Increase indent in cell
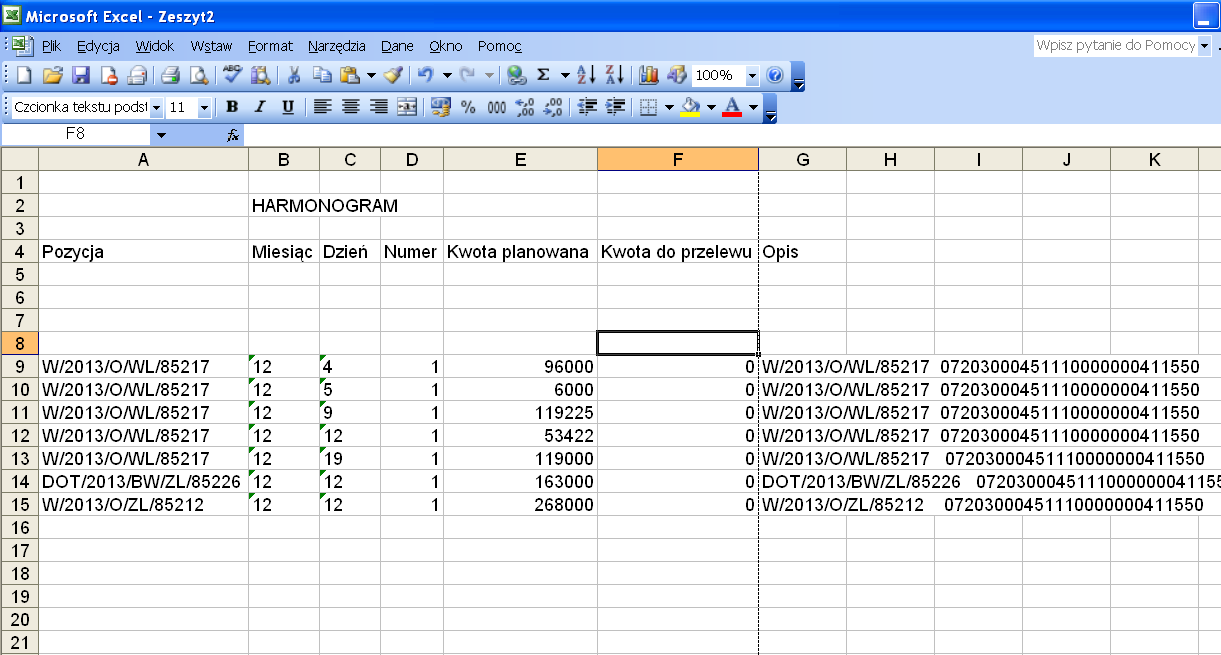 (x=616, y=107)
